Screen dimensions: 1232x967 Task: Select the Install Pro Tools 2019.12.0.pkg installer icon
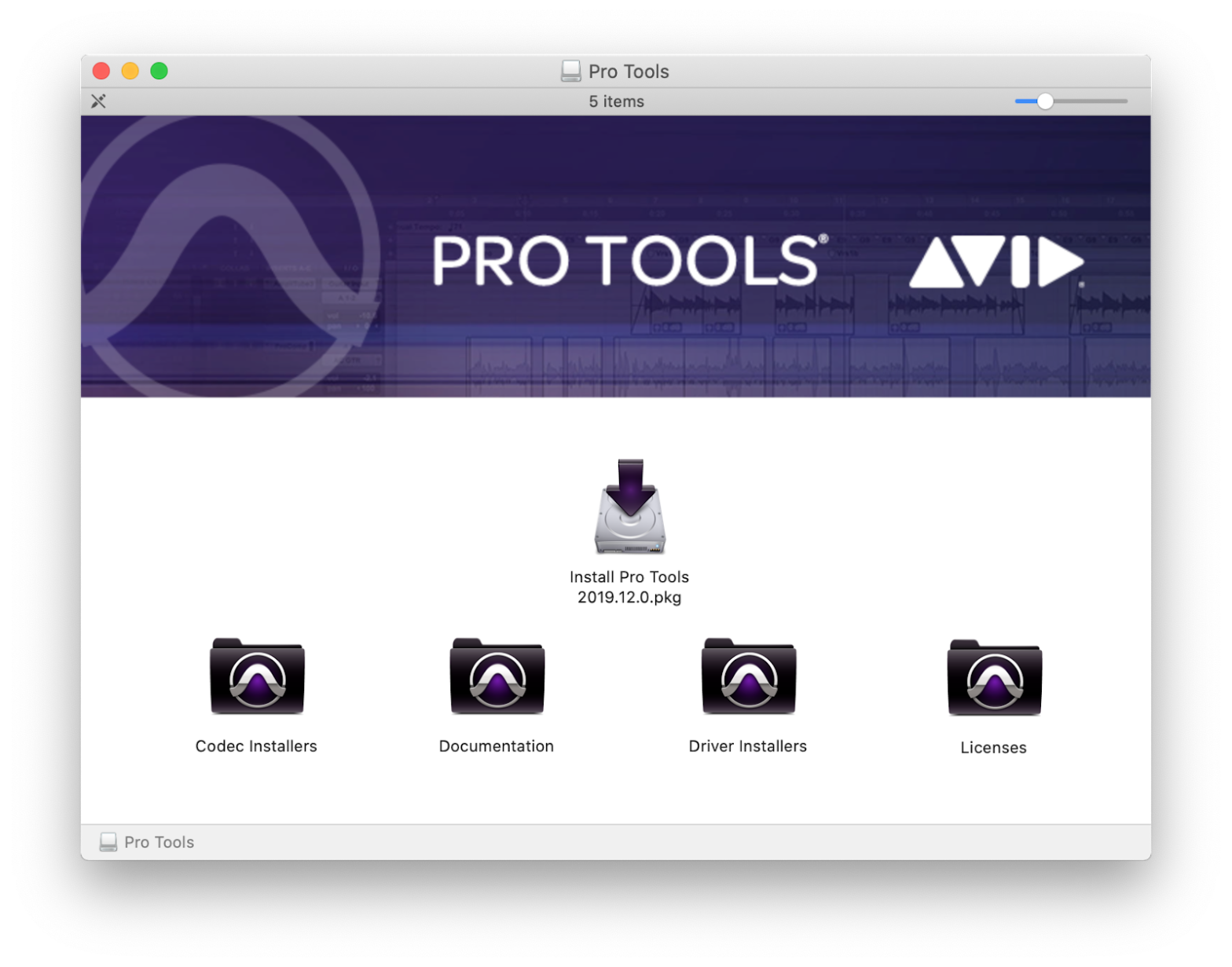tap(629, 506)
